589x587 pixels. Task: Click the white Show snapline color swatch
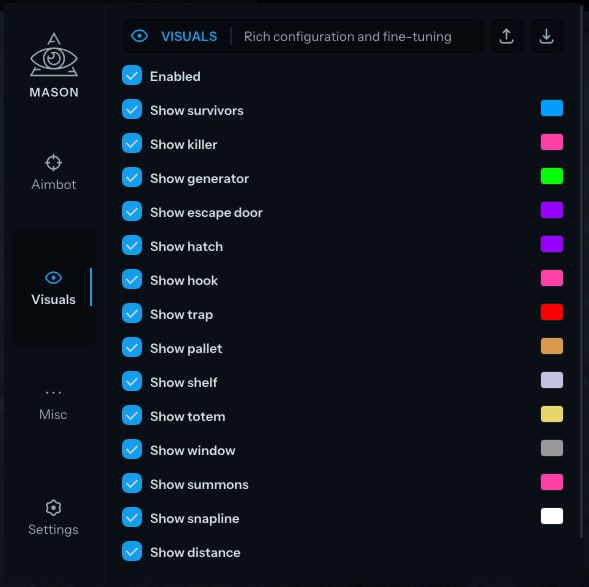pyautogui.click(x=552, y=516)
